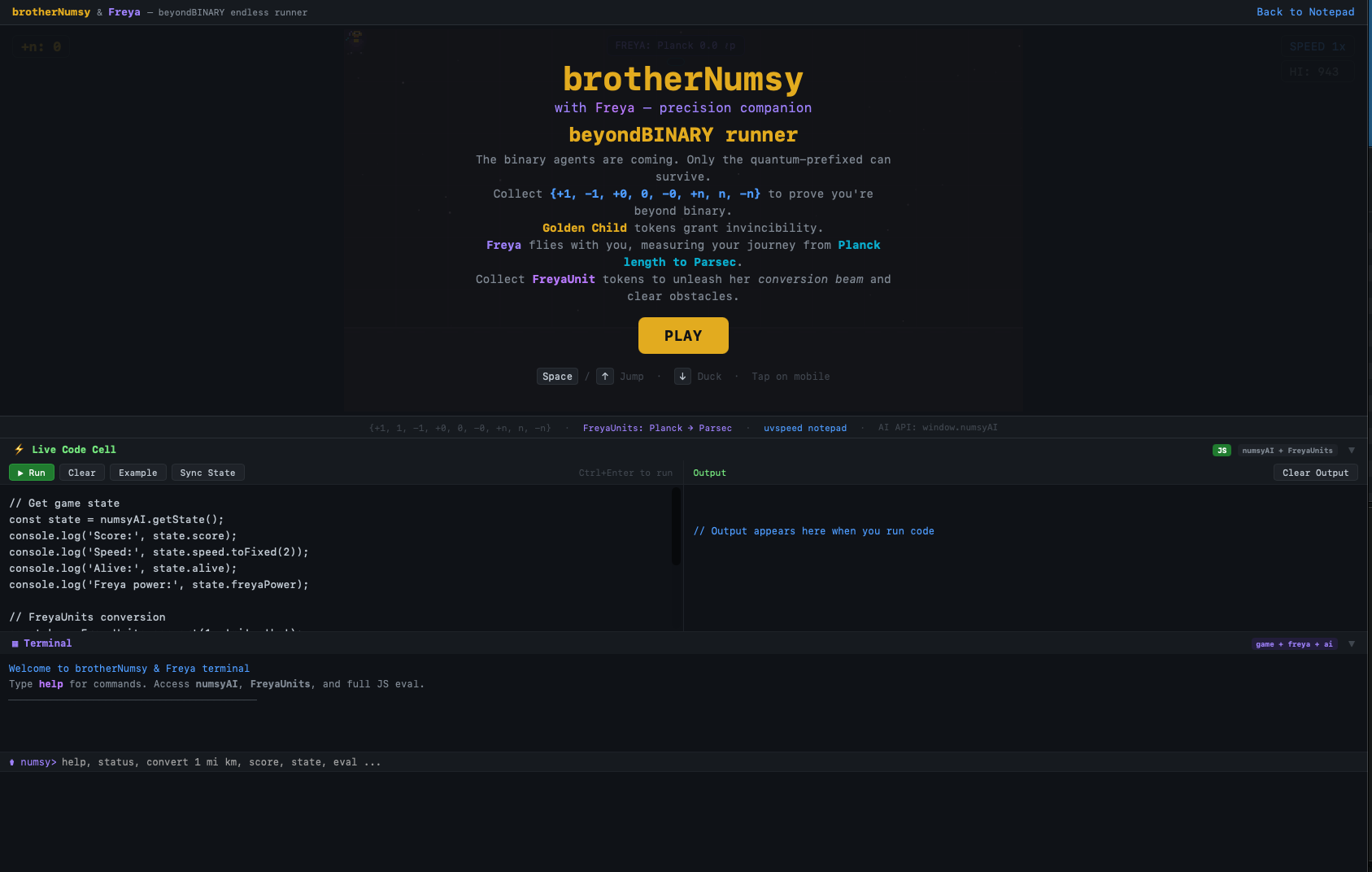Click the lightning bolt Live Code Cell icon
Screen dimensions: 1372x872
17,449
